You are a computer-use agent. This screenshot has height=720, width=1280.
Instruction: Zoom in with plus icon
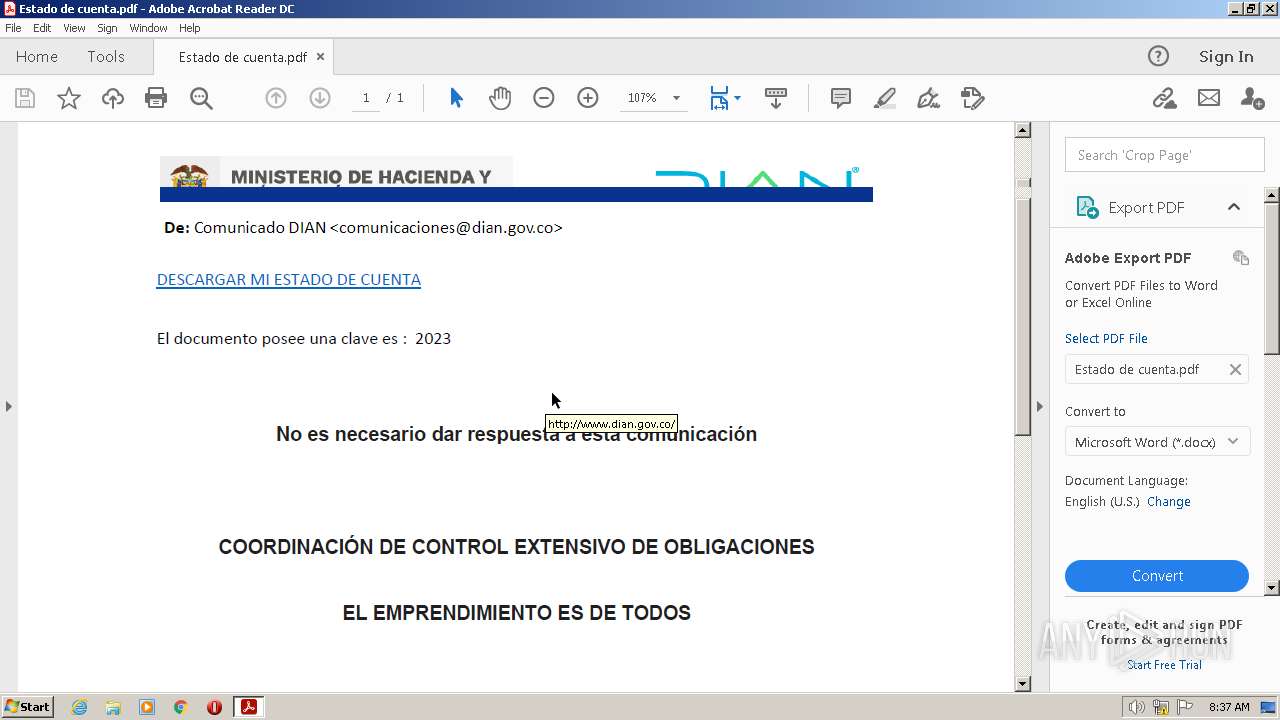point(588,98)
